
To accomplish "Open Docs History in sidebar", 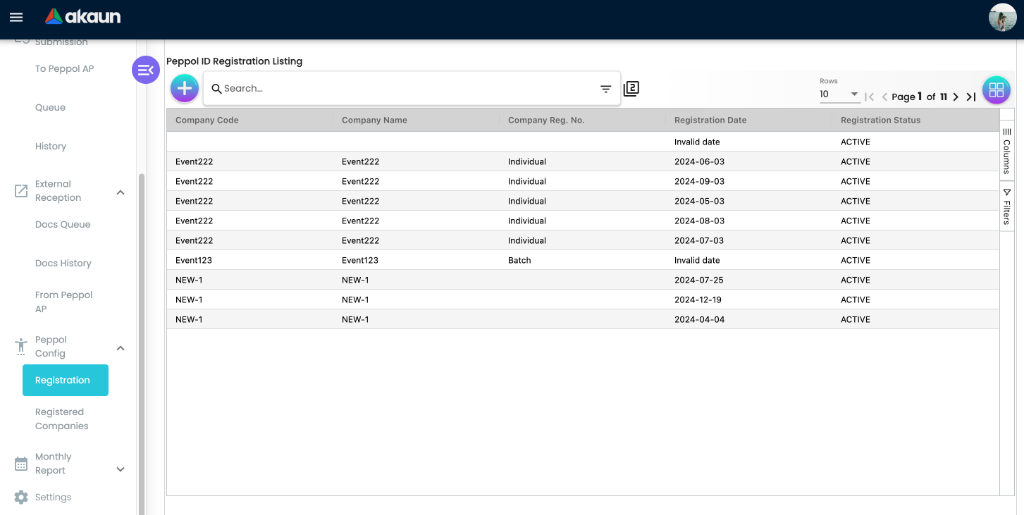I will (63, 263).
